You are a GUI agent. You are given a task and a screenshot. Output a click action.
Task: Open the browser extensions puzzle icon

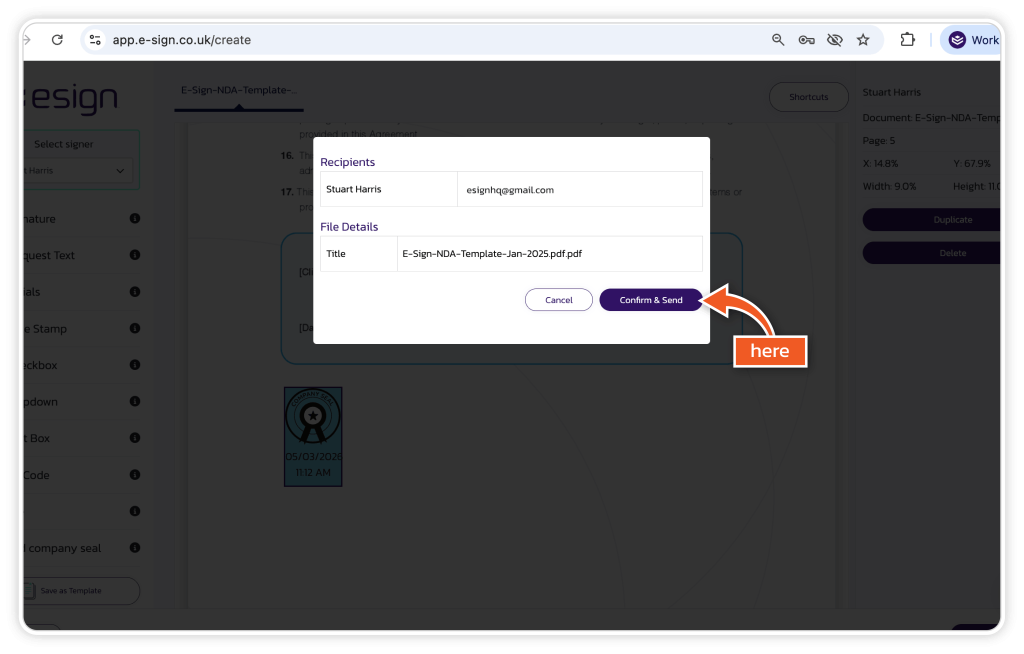pyautogui.click(x=907, y=40)
